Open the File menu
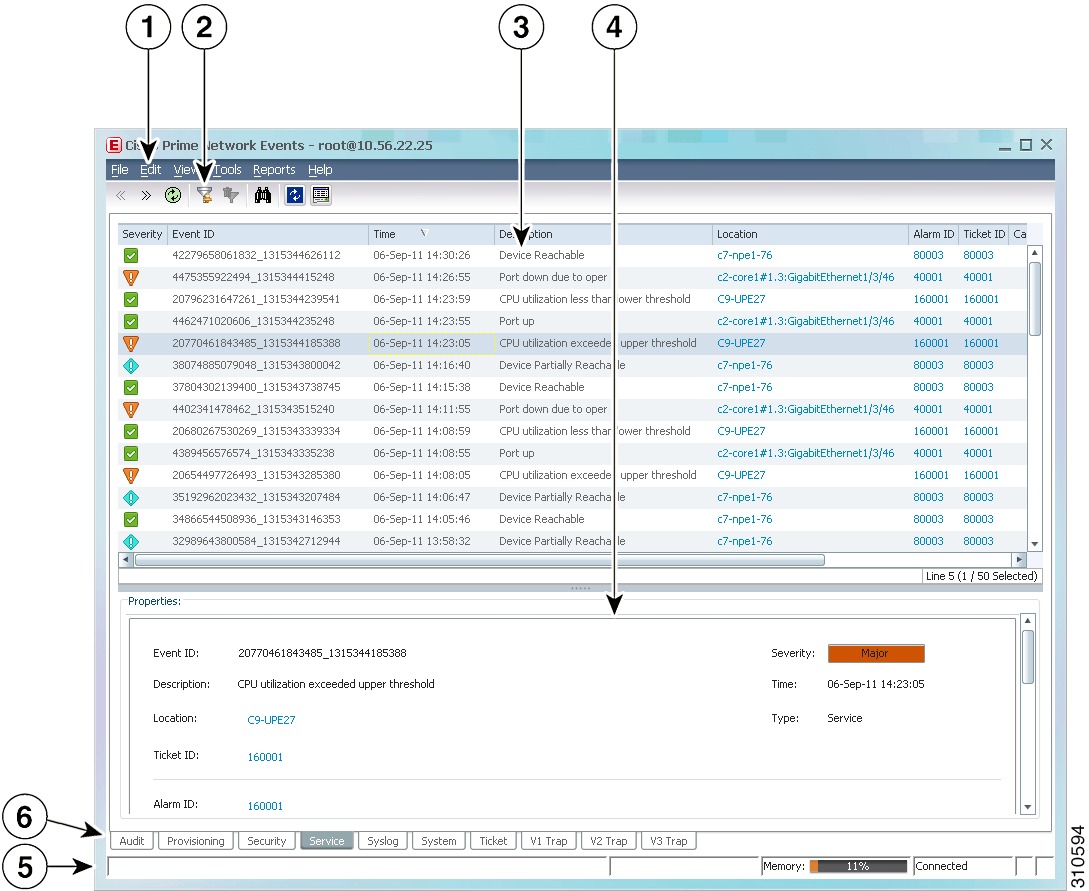The width and height of the screenshot is (1089, 891). (x=119, y=169)
